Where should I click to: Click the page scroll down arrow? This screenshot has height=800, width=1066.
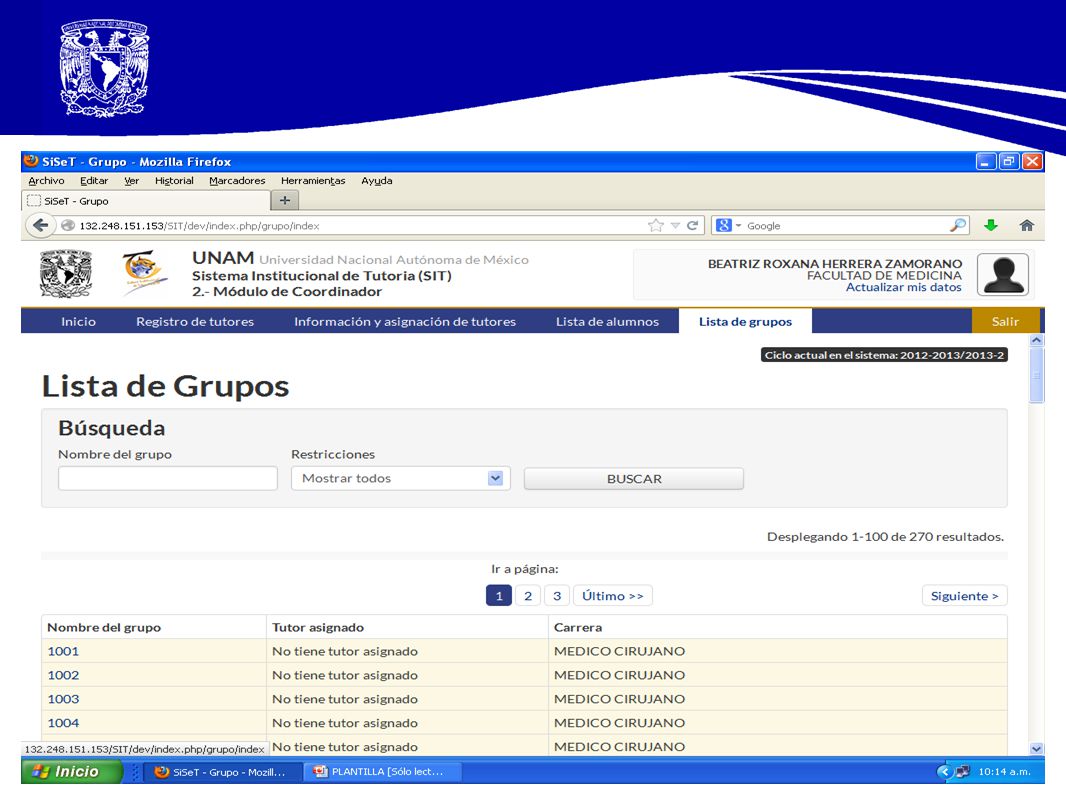coord(1036,748)
